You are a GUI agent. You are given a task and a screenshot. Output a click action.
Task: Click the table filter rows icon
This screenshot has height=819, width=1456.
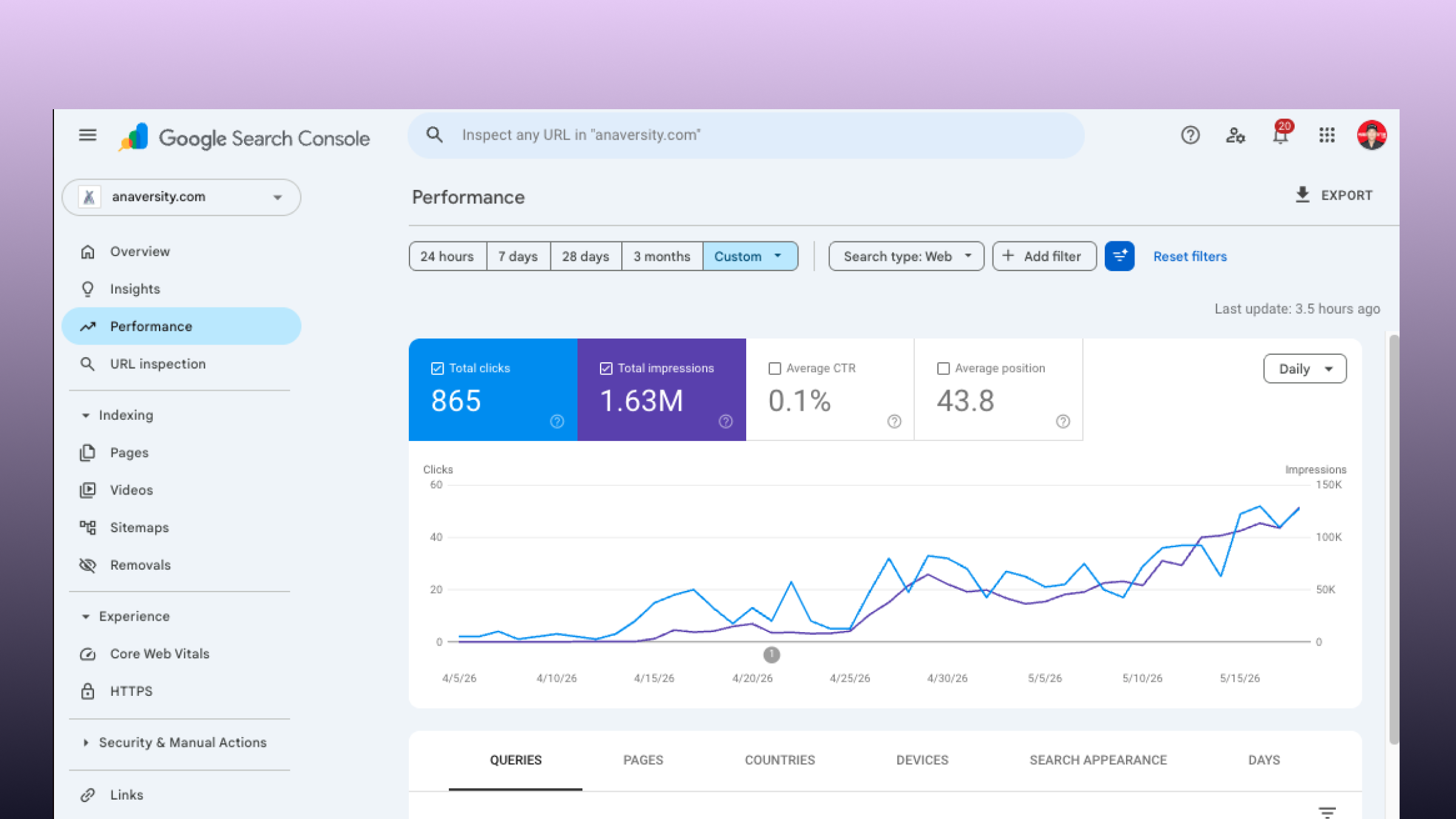(1327, 812)
